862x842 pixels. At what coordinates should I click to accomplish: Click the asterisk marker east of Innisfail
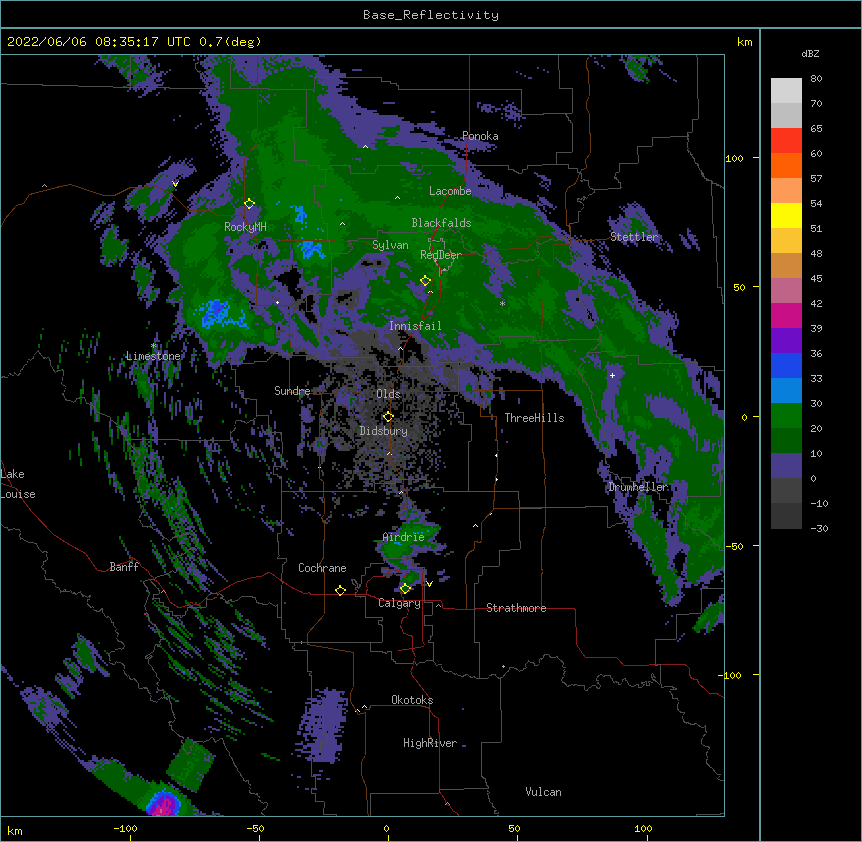(x=502, y=303)
